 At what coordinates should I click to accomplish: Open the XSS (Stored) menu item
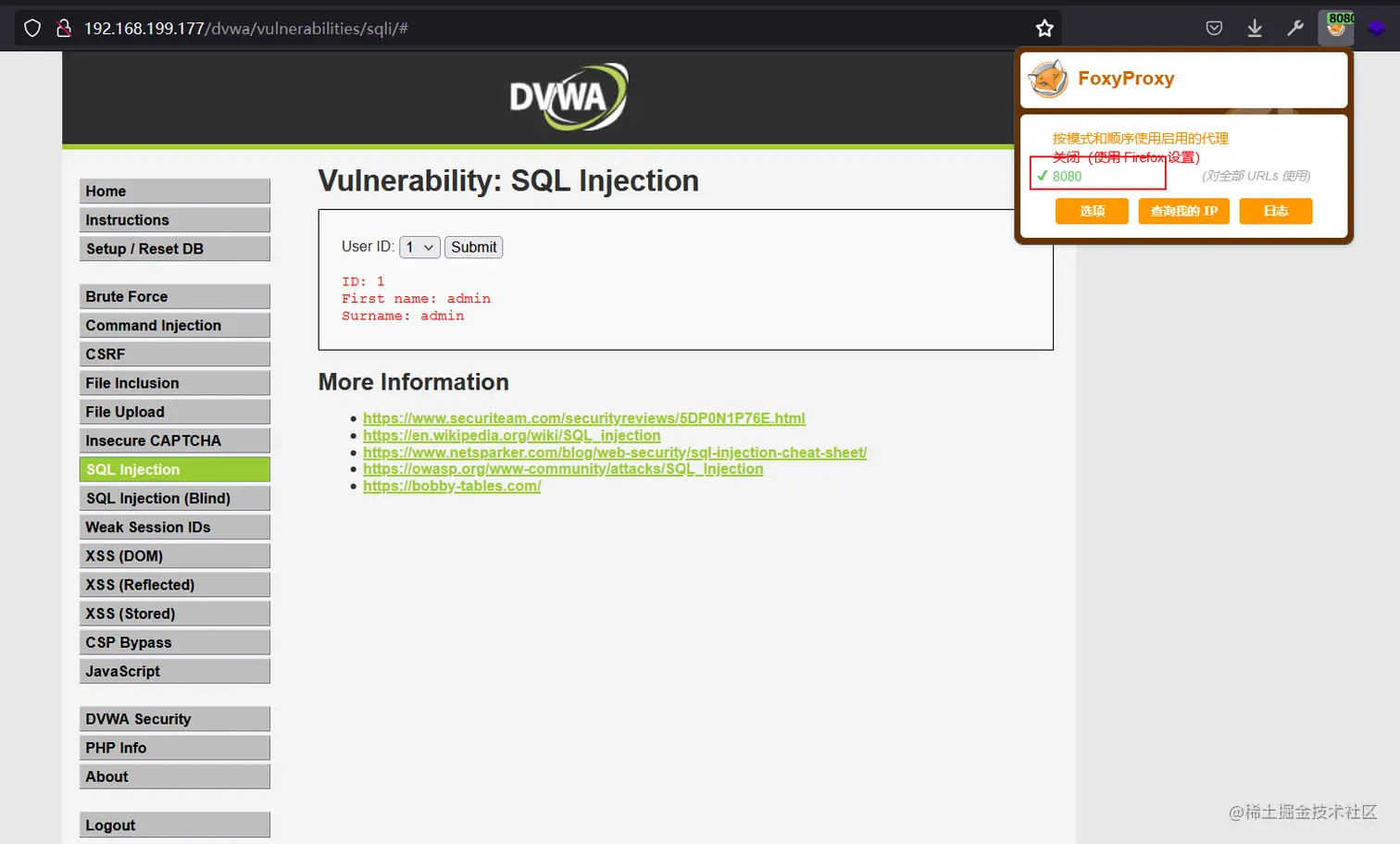[x=175, y=613]
